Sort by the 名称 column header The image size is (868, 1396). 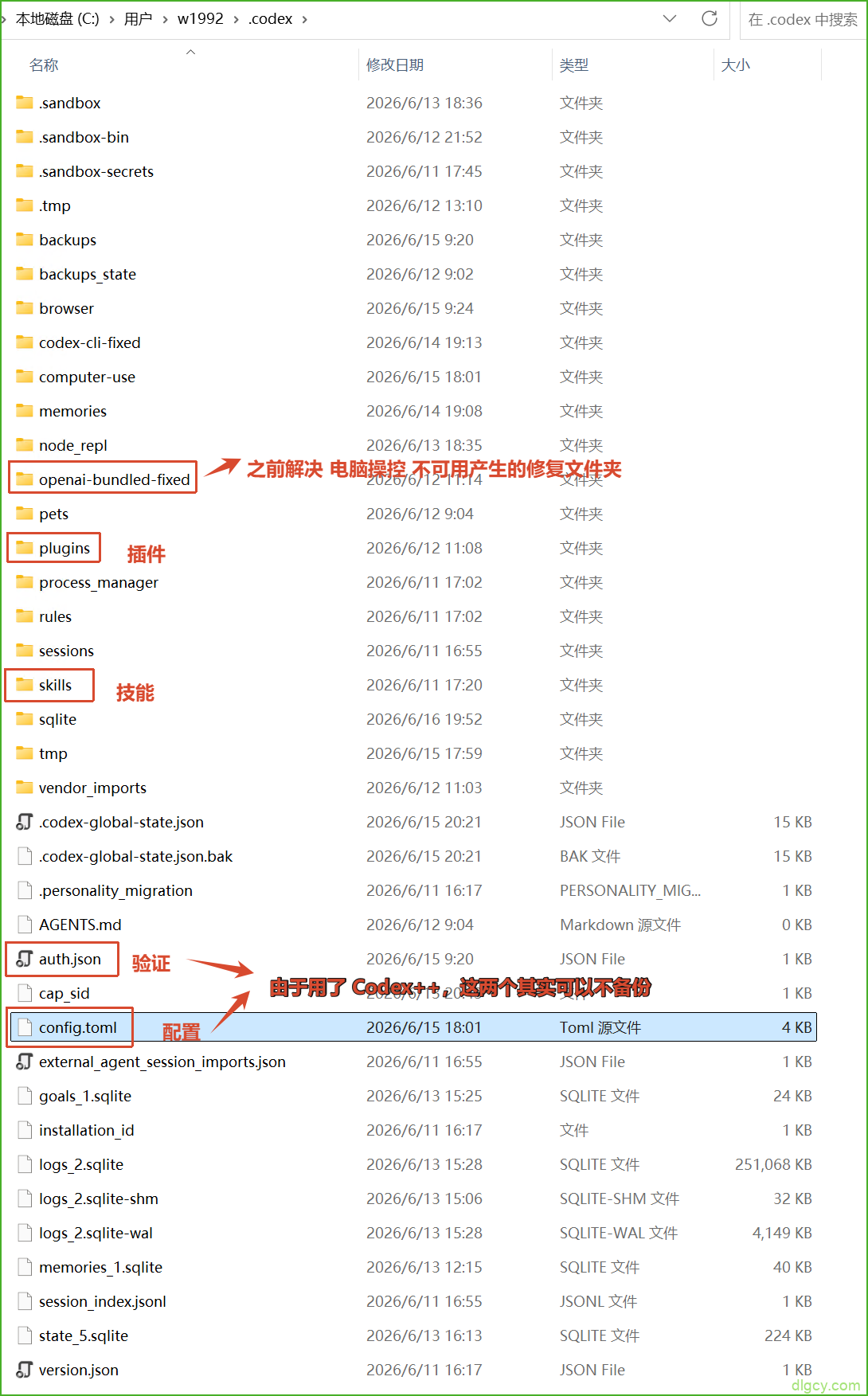(44, 65)
